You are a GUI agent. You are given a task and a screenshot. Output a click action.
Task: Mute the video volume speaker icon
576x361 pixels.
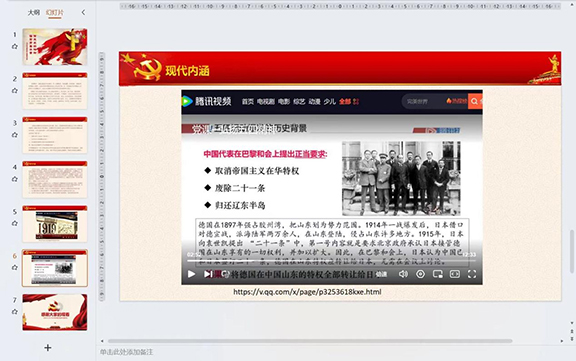point(403,274)
